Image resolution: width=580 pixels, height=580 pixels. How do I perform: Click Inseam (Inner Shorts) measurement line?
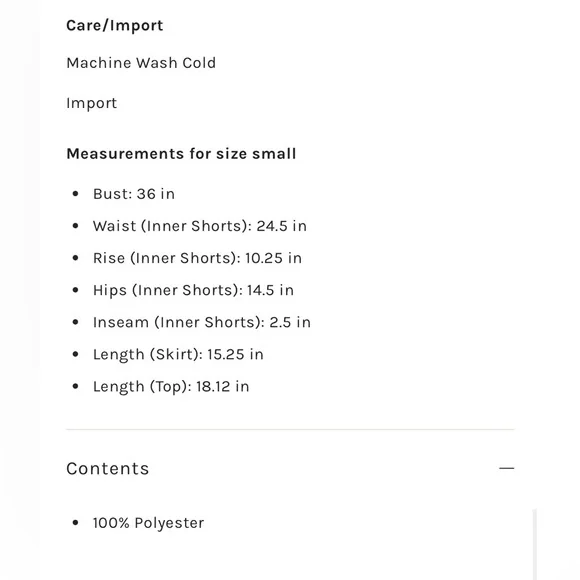(x=202, y=323)
